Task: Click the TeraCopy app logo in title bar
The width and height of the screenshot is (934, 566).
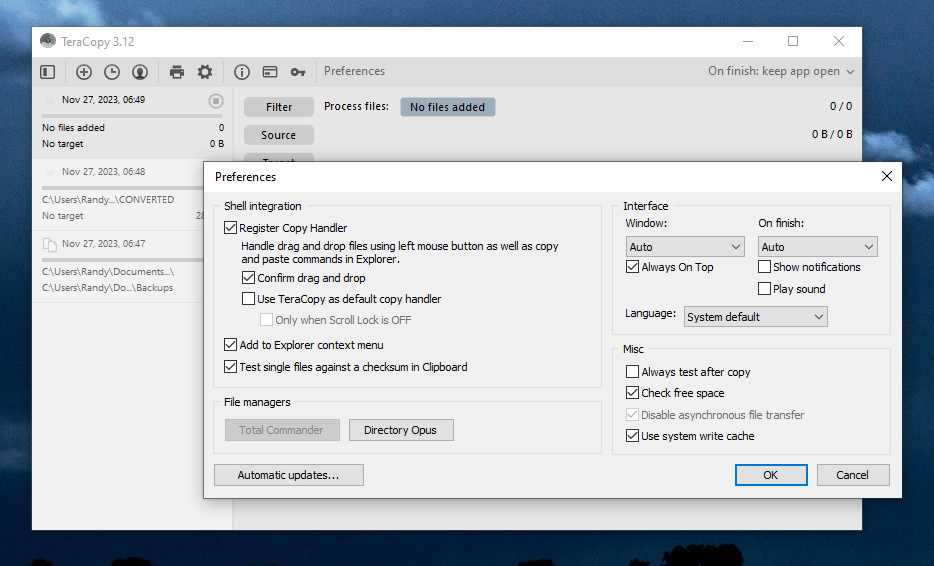Action: tap(48, 41)
